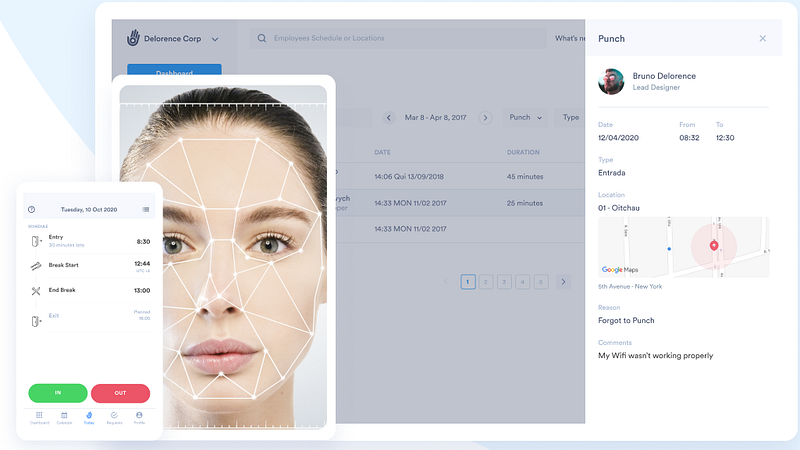This screenshot has height=450, width=800.
Task: Click the pagination previous page arrow
Action: (x=446, y=282)
